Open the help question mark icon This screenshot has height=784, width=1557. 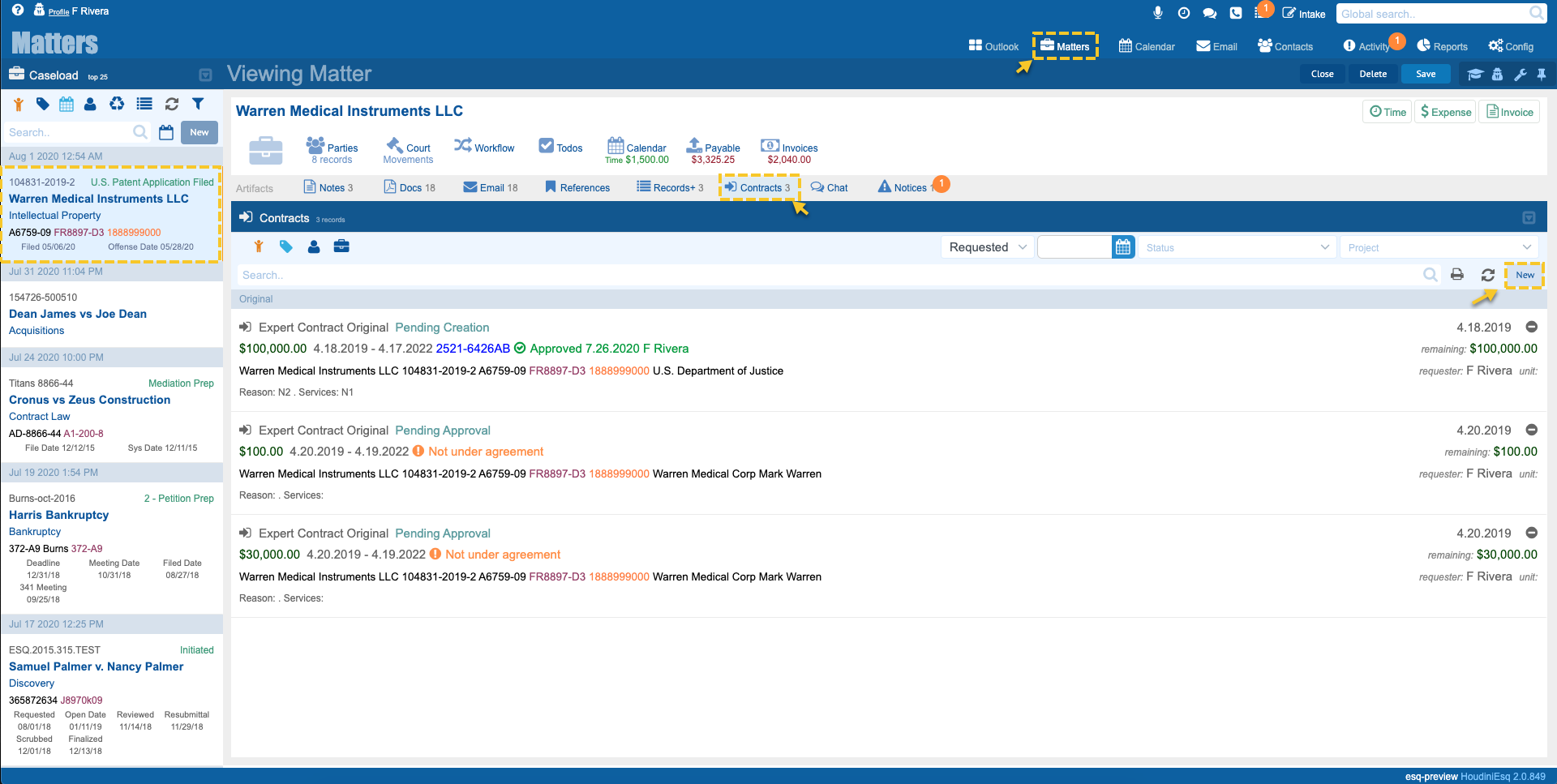[18, 11]
